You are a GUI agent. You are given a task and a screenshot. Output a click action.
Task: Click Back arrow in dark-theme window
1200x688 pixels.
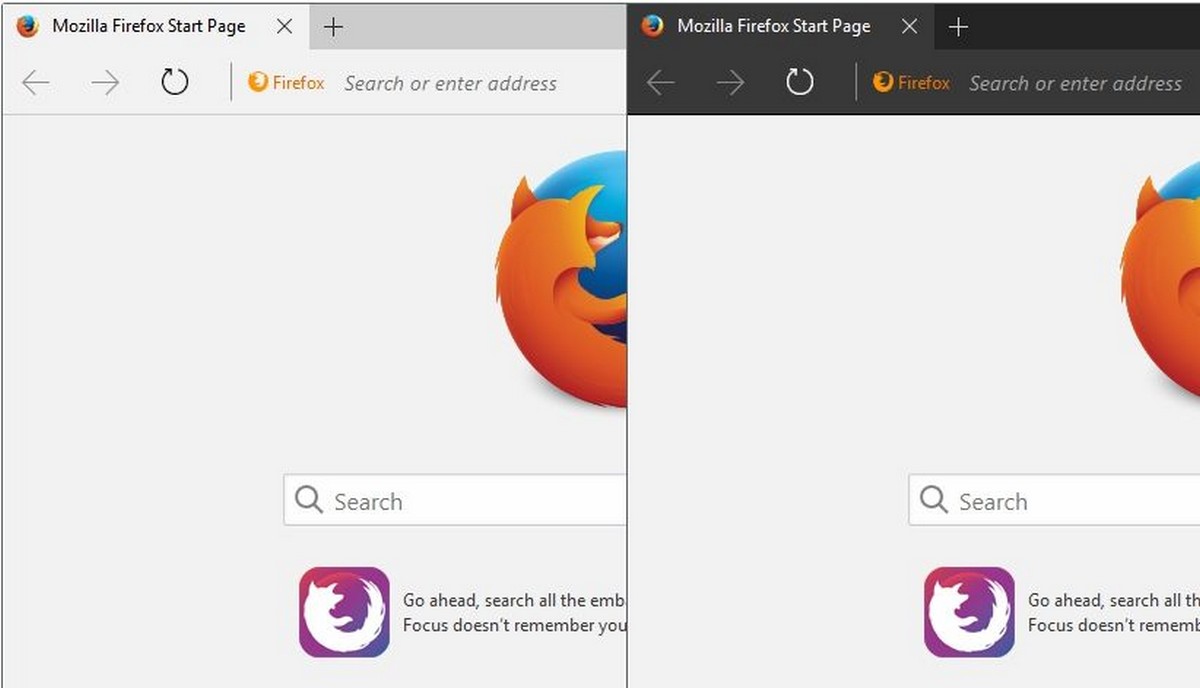click(x=661, y=83)
